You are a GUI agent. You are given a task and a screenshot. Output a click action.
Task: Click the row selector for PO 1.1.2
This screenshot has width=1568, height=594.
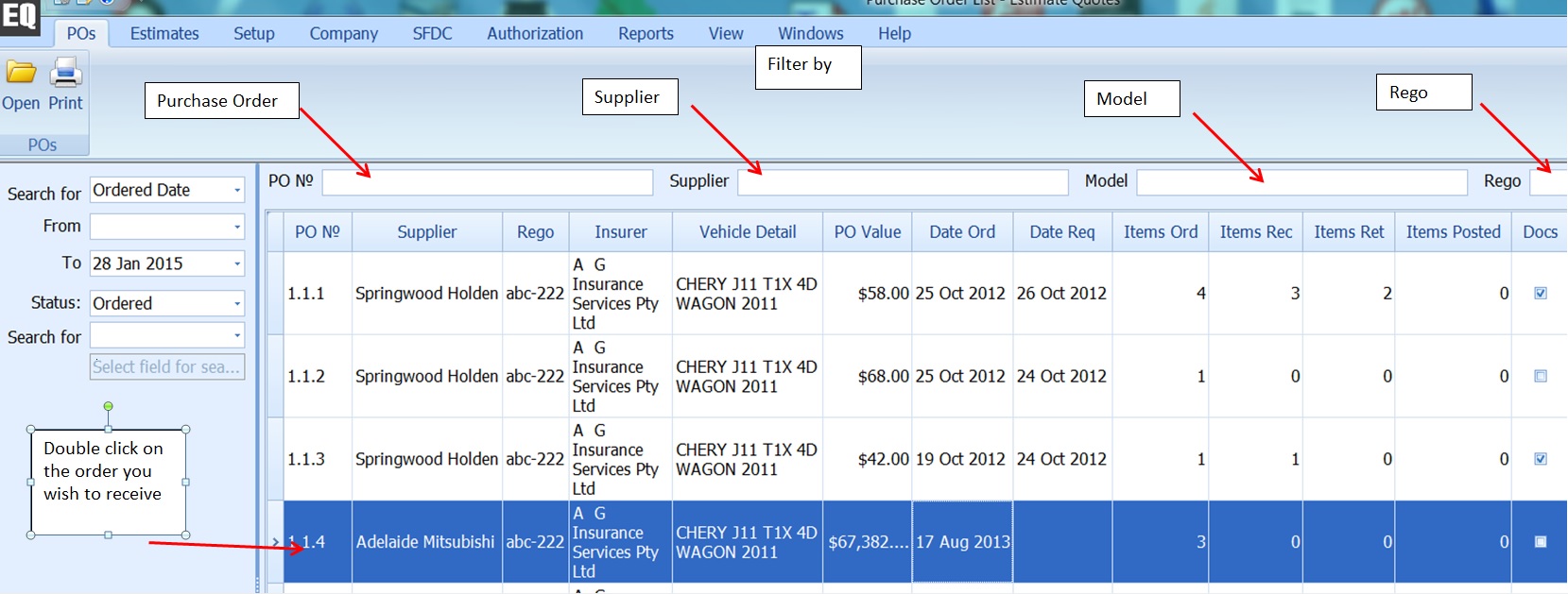pyautogui.click(x=275, y=377)
